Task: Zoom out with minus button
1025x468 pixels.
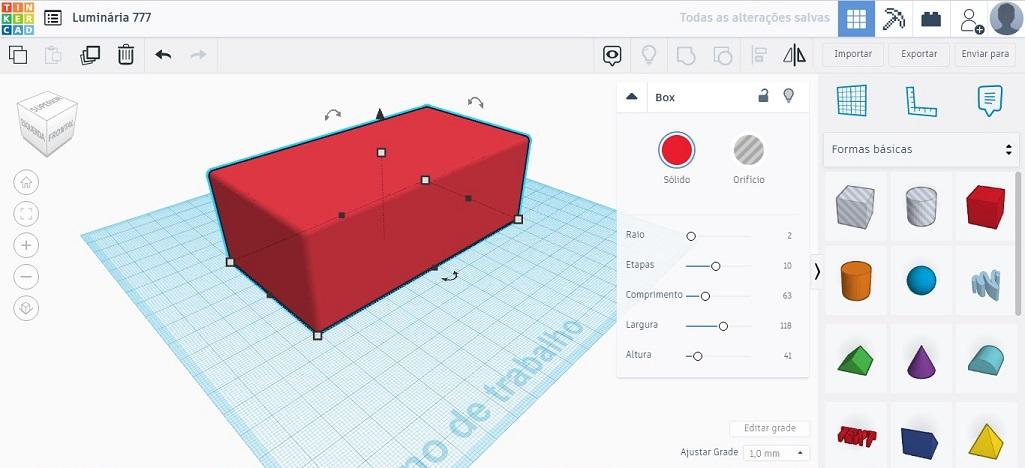Action: click(x=26, y=276)
